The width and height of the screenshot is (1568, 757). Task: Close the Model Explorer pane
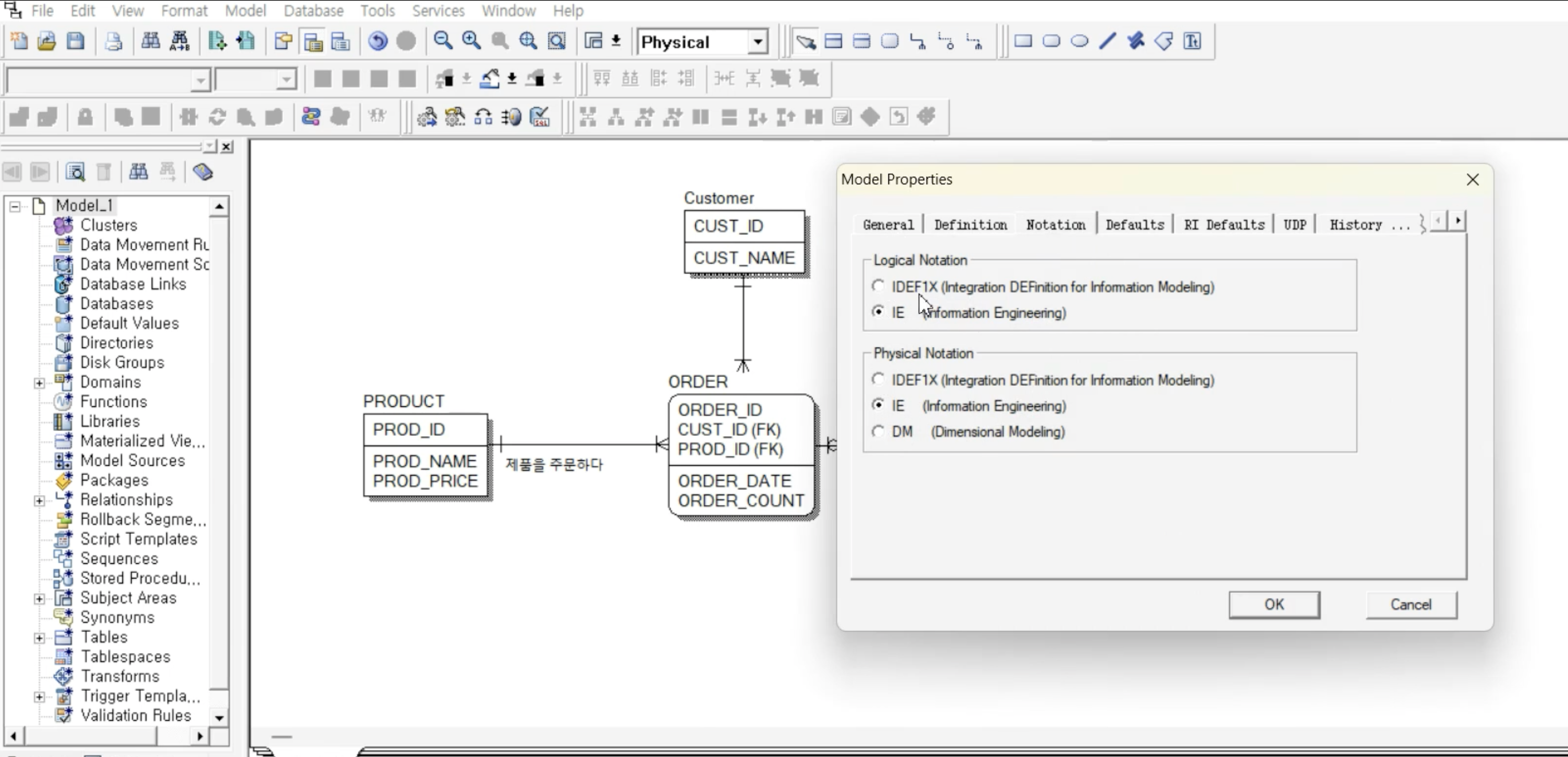(x=226, y=146)
